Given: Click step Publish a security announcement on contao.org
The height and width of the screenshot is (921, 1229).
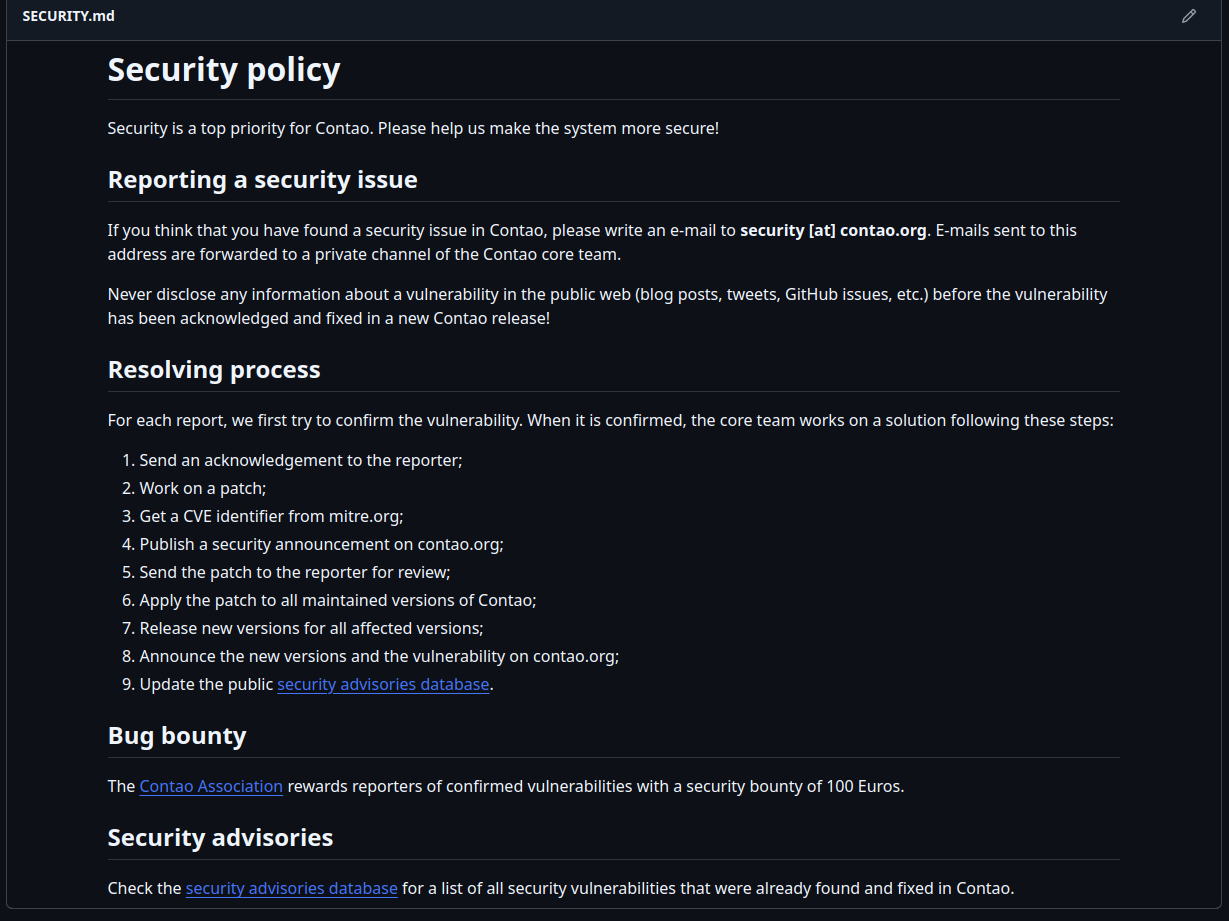Looking at the screenshot, I should tap(321, 544).
